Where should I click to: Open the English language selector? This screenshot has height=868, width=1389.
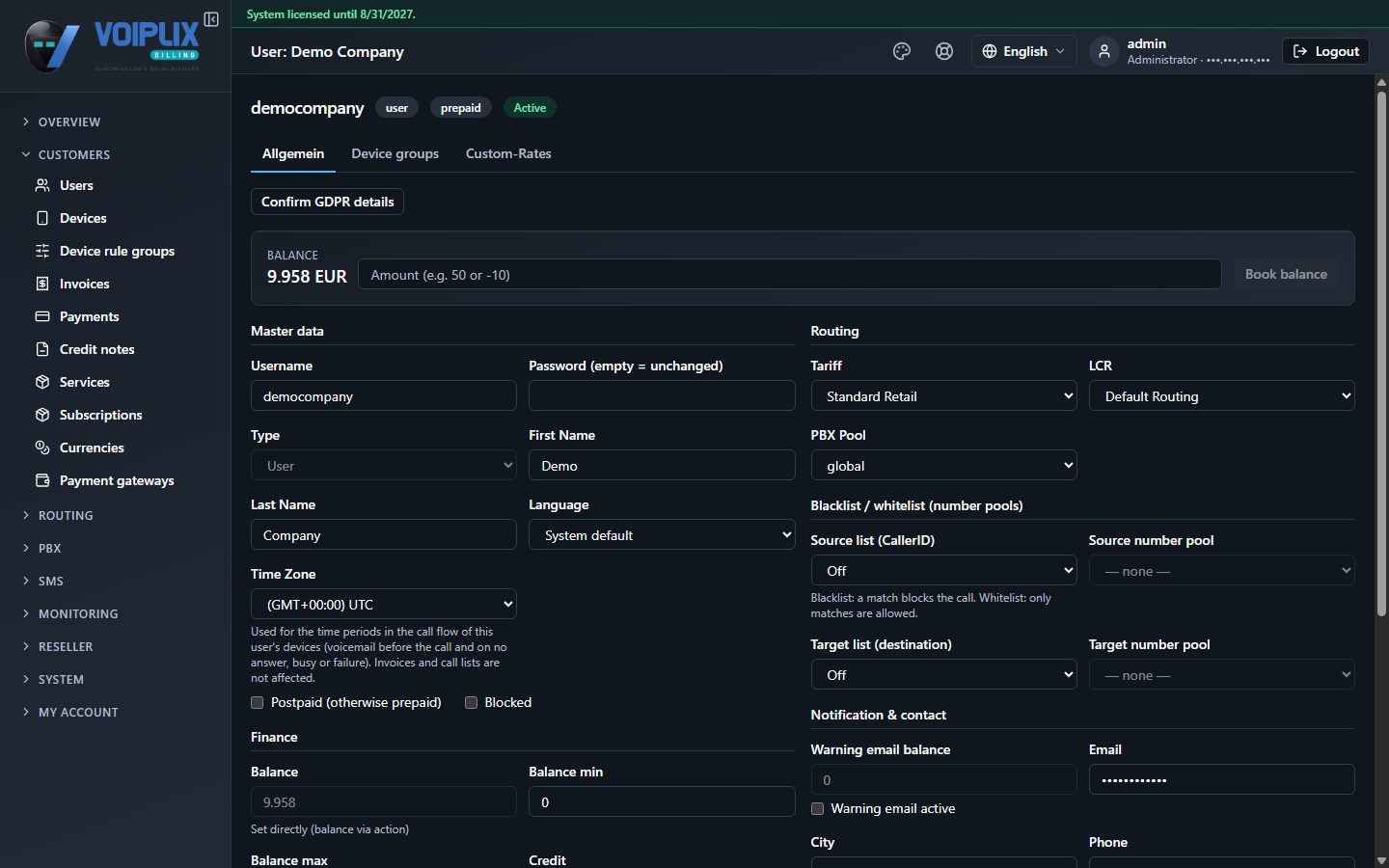1023,51
